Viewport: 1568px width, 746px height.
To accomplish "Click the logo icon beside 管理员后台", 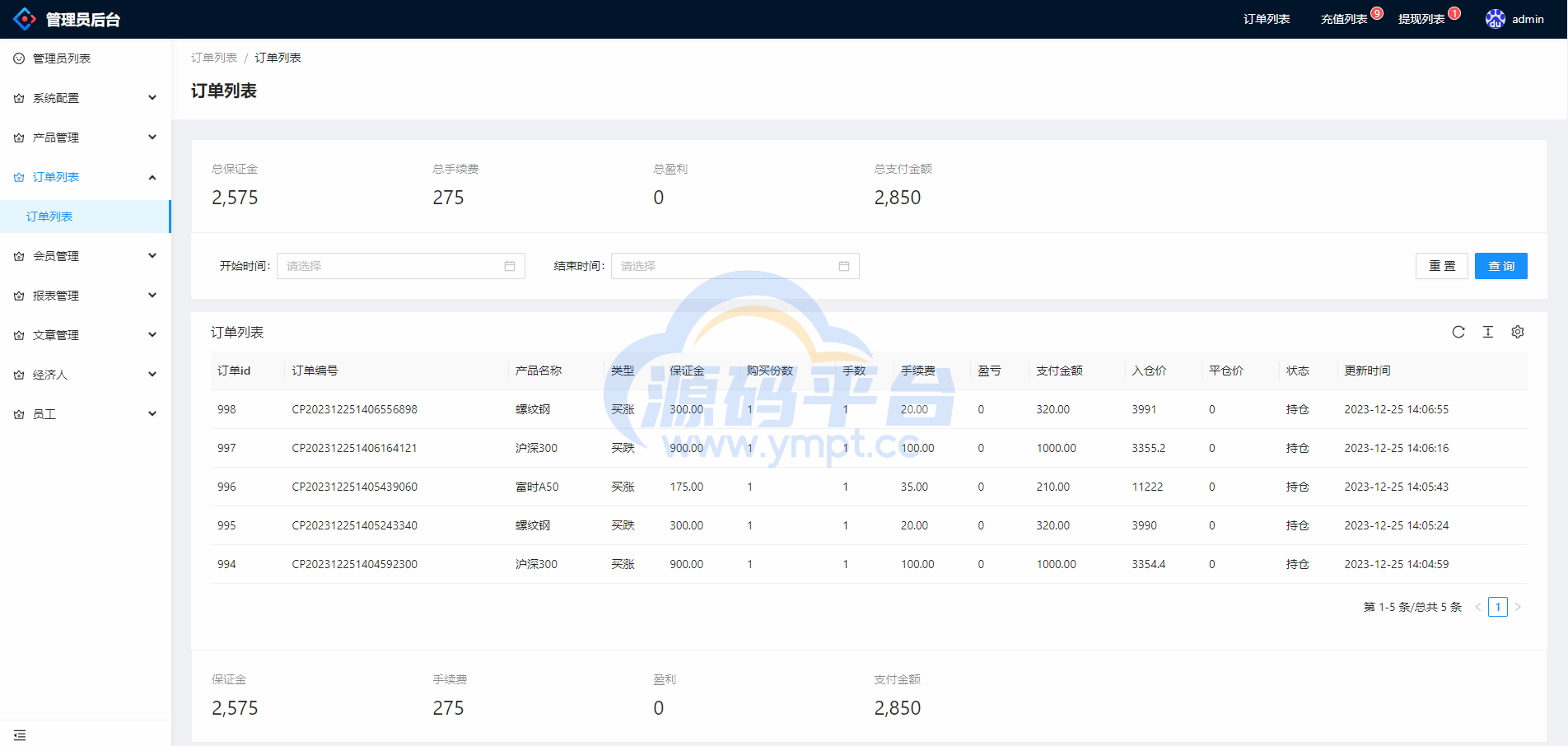I will pyautogui.click(x=25, y=19).
